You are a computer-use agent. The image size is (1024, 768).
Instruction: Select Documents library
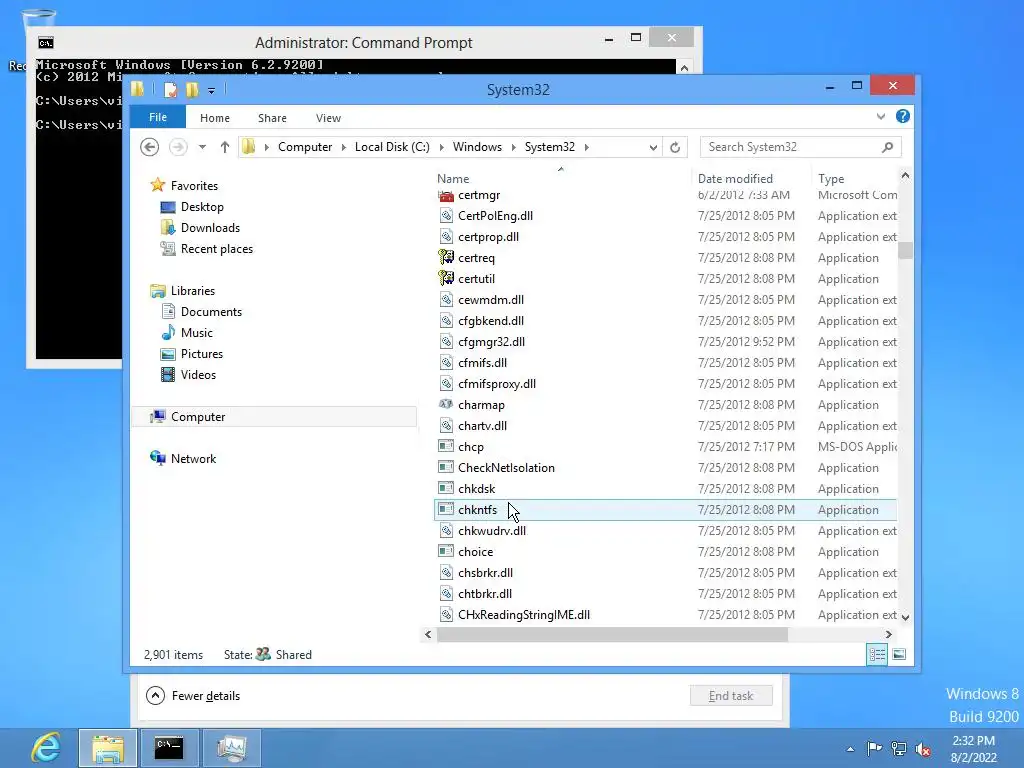202,312
